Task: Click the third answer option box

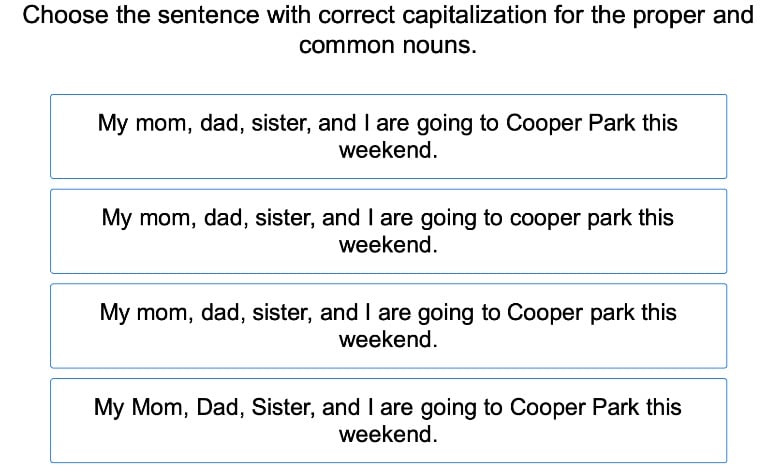Action: coord(388,326)
